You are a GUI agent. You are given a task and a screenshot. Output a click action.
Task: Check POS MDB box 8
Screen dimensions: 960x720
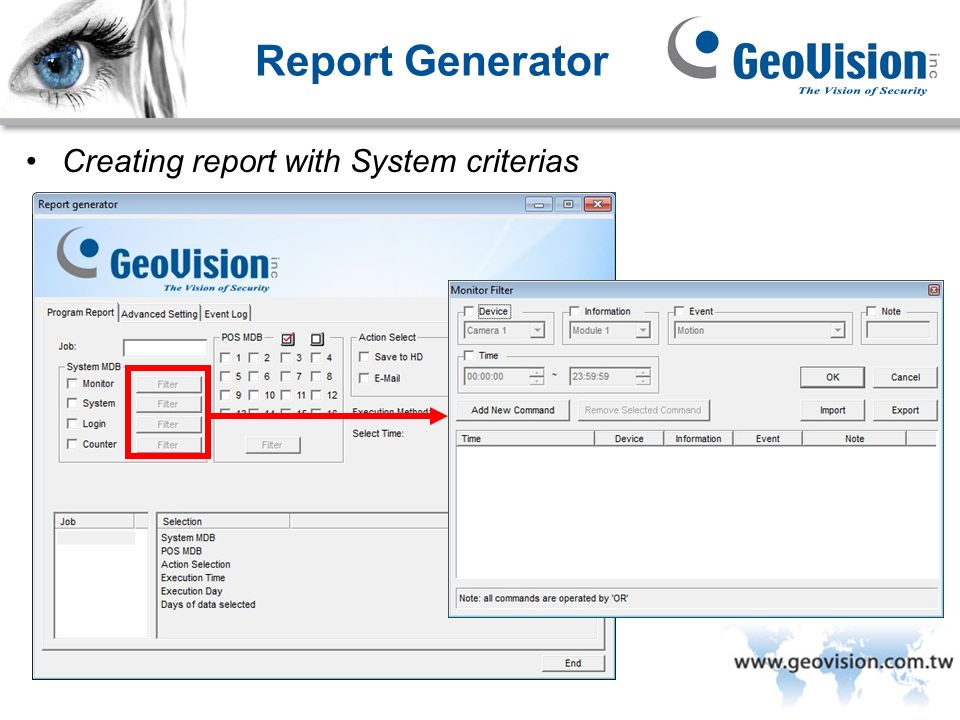point(317,376)
